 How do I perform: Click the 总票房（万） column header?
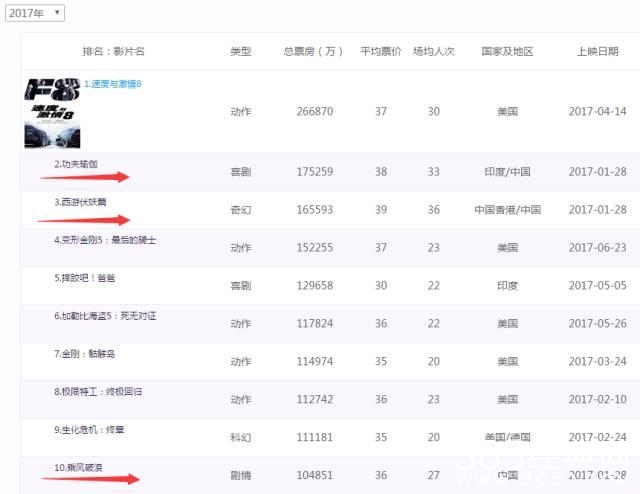pyautogui.click(x=315, y=51)
